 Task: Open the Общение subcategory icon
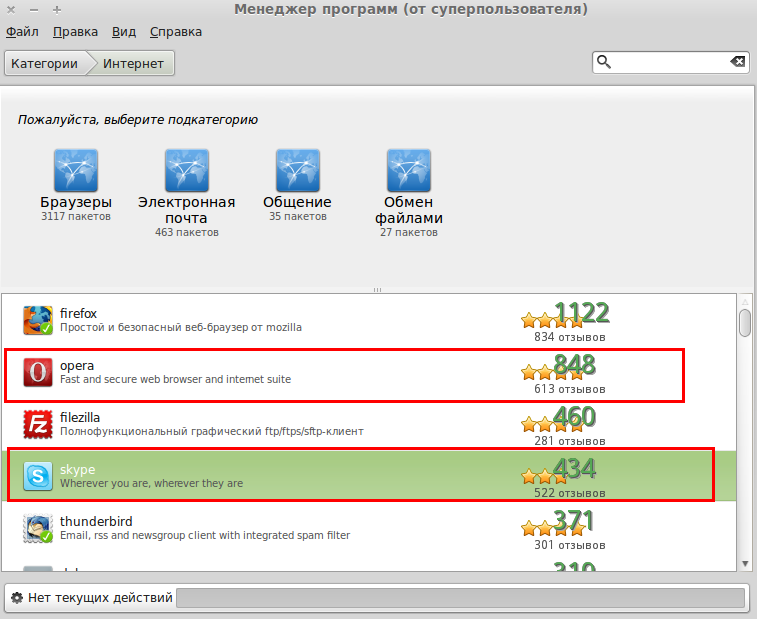click(298, 170)
